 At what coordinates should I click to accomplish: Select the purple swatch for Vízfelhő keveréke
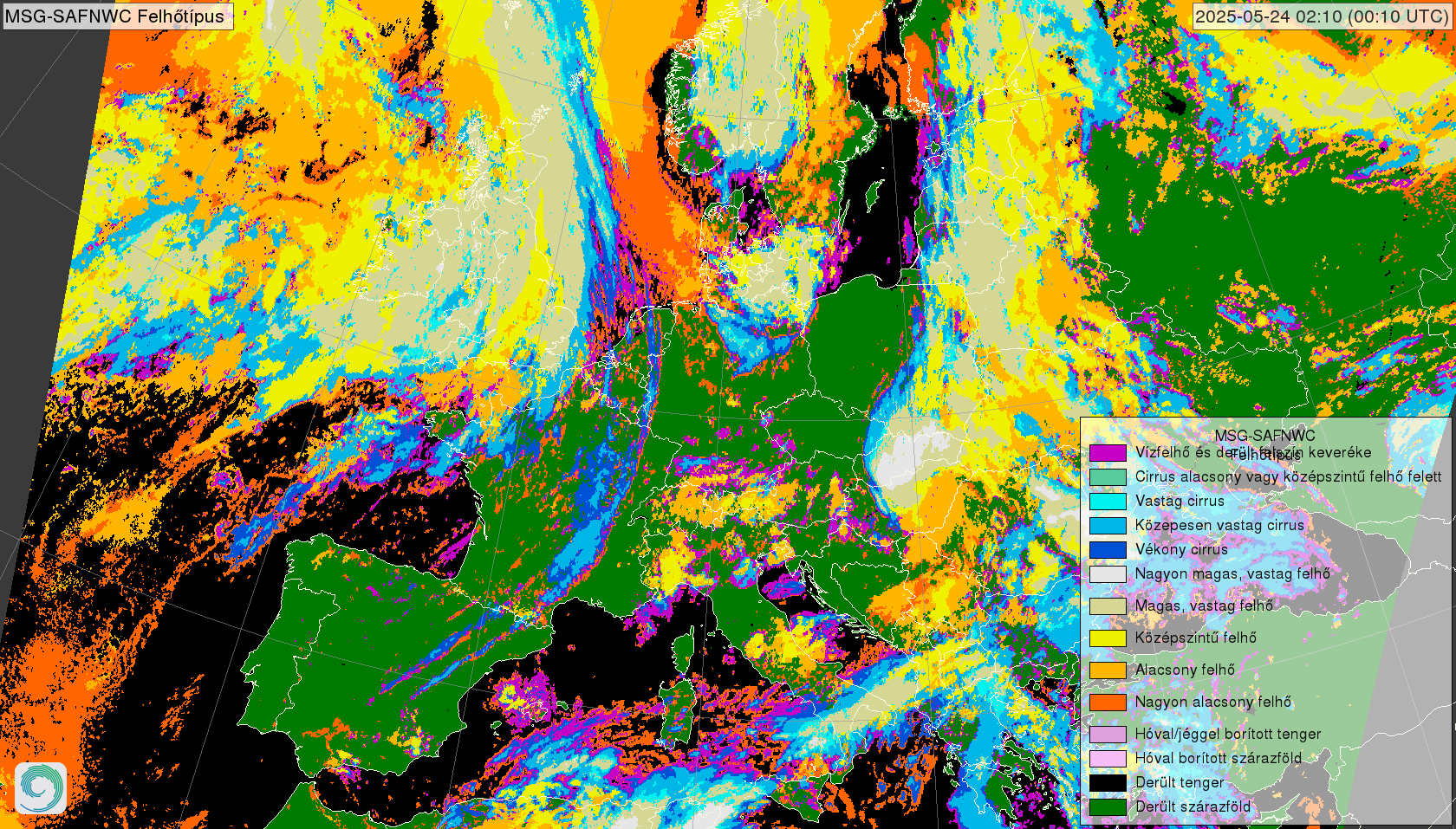tap(1108, 452)
